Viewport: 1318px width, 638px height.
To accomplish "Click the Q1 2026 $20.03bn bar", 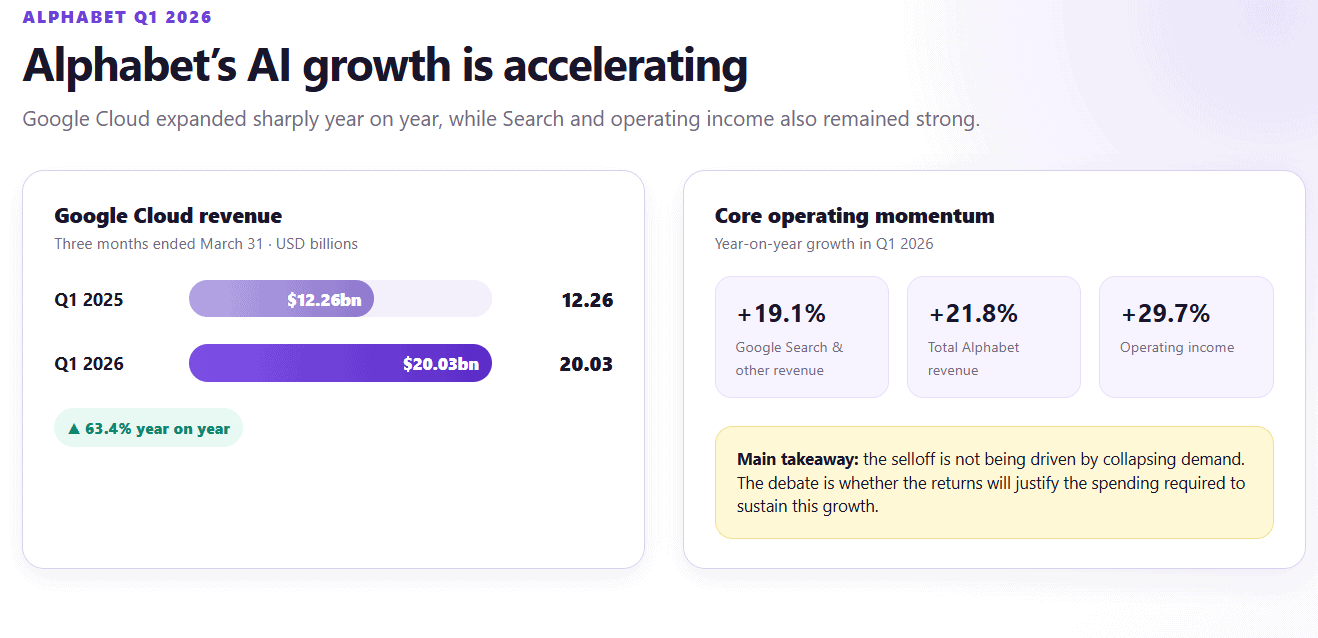I will tap(340, 363).
